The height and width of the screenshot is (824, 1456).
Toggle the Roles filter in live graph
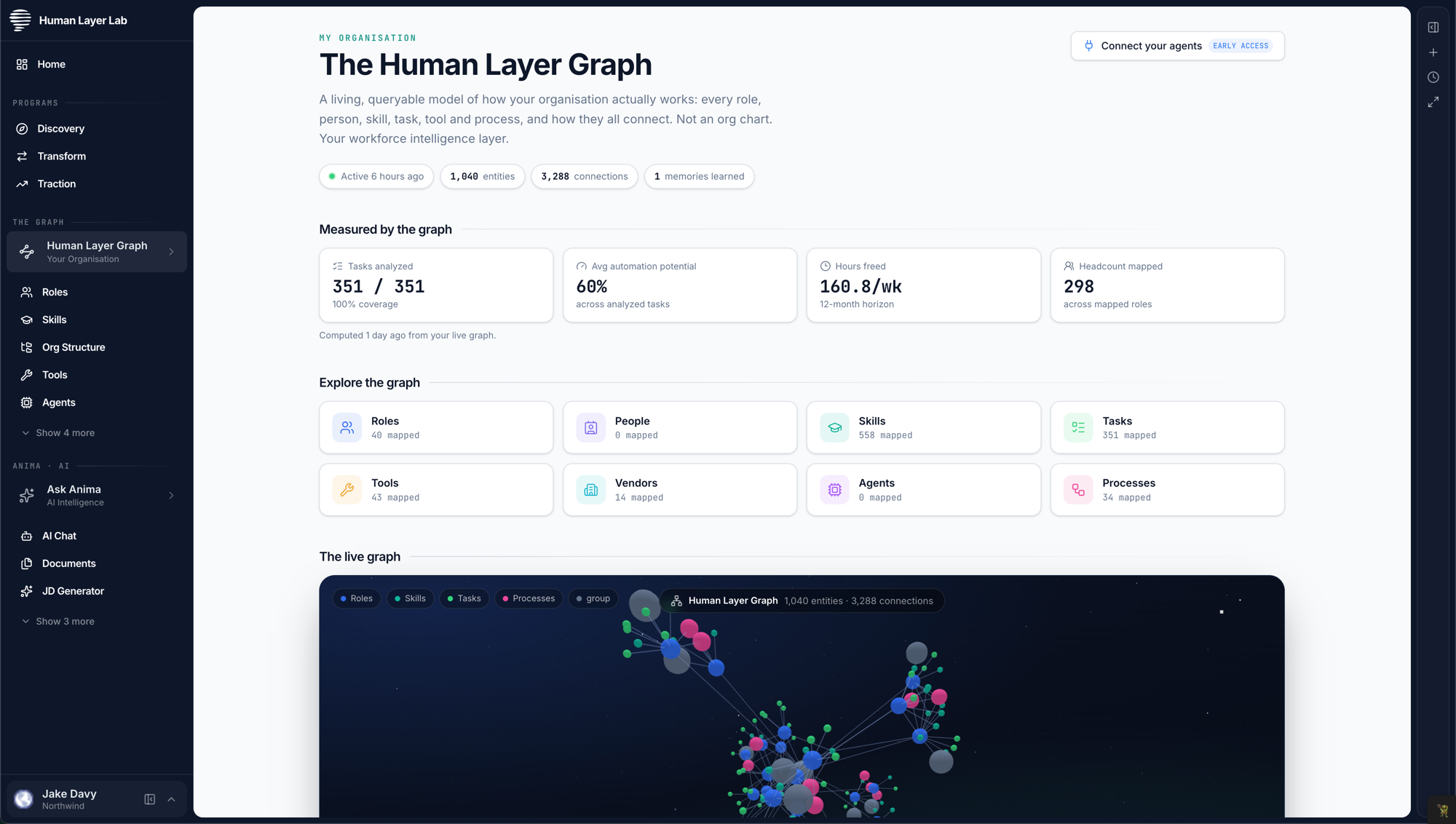click(357, 599)
